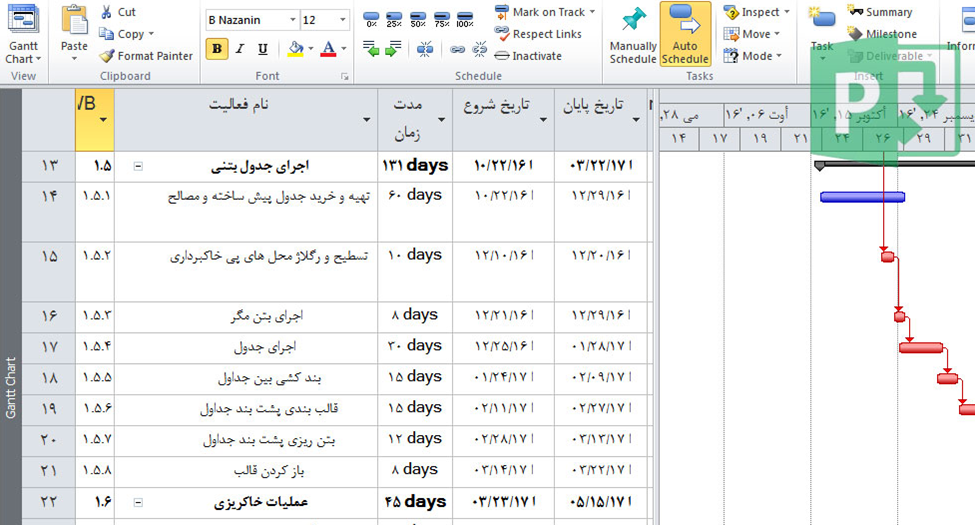
Task: Open the Mark on Track dropdown arrow
Action: (x=593, y=12)
